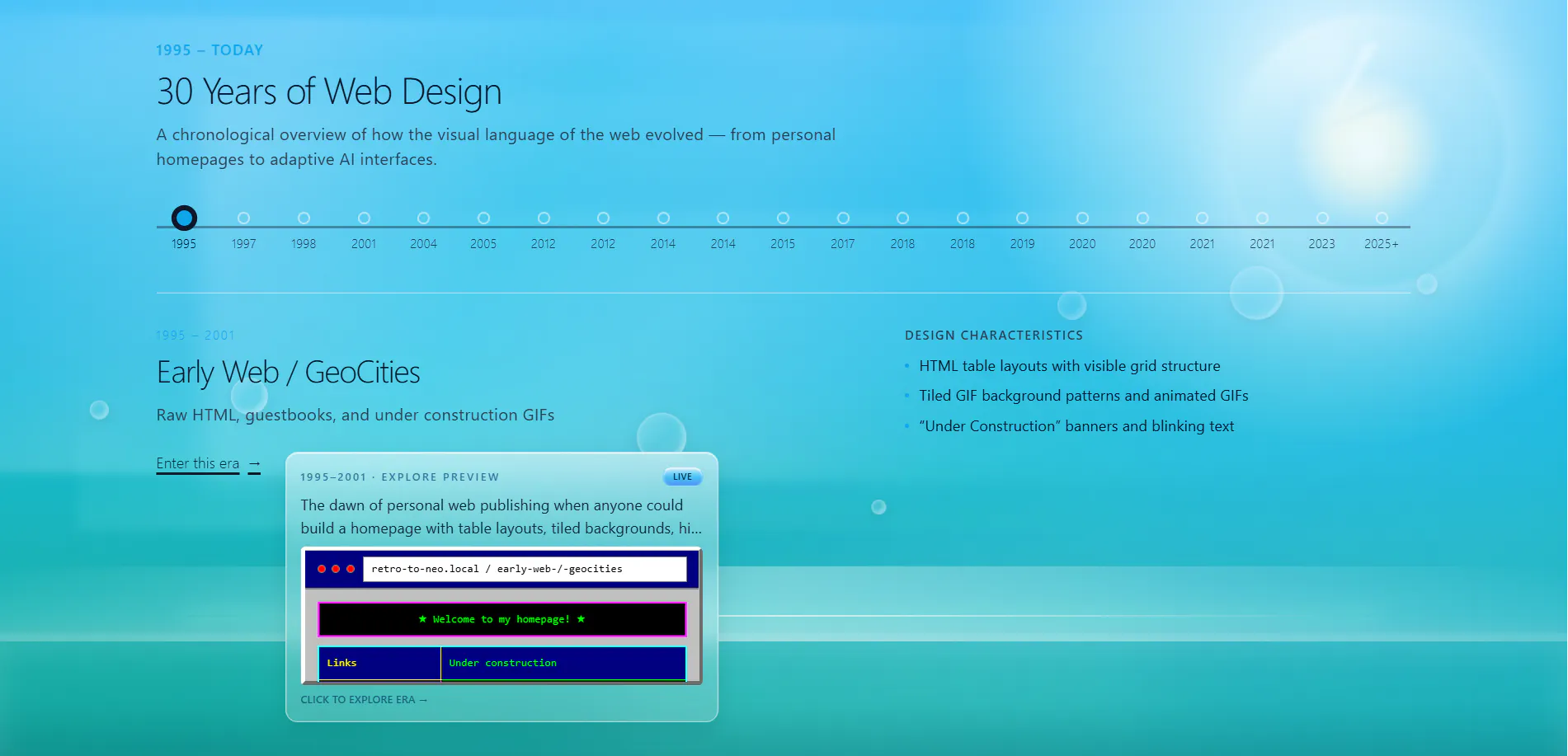
Task: Click 'The dawn of personal web publishing' description
Action: coord(501,517)
